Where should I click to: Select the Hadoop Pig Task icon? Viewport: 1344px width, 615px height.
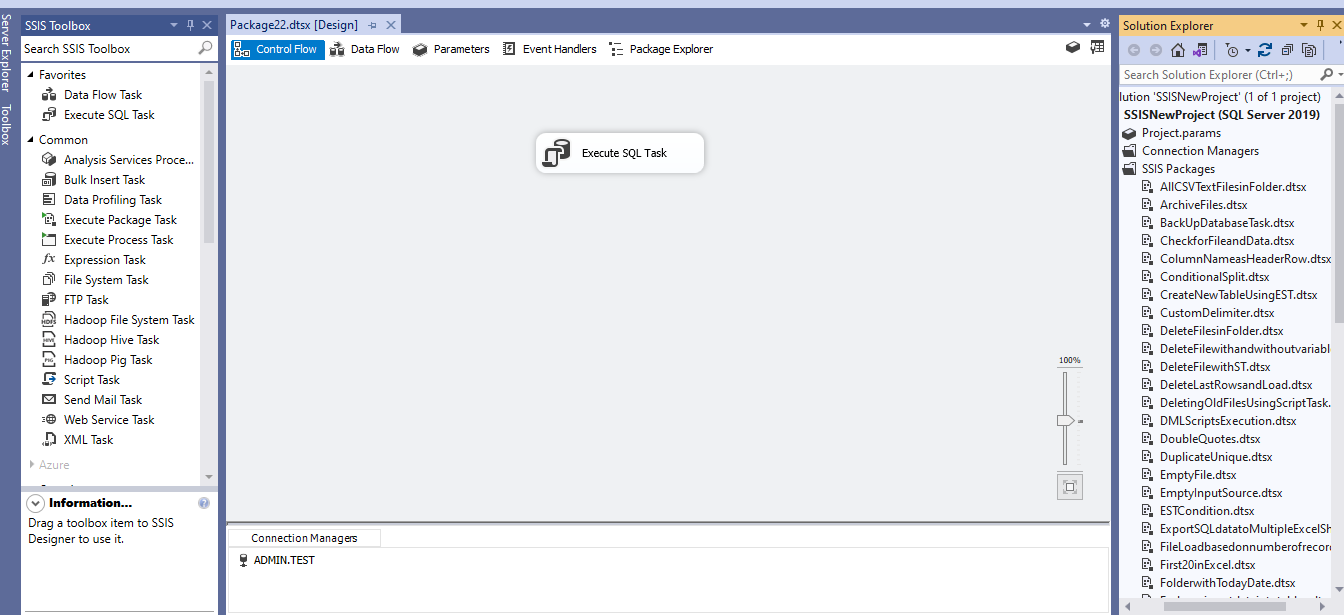coord(49,360)
